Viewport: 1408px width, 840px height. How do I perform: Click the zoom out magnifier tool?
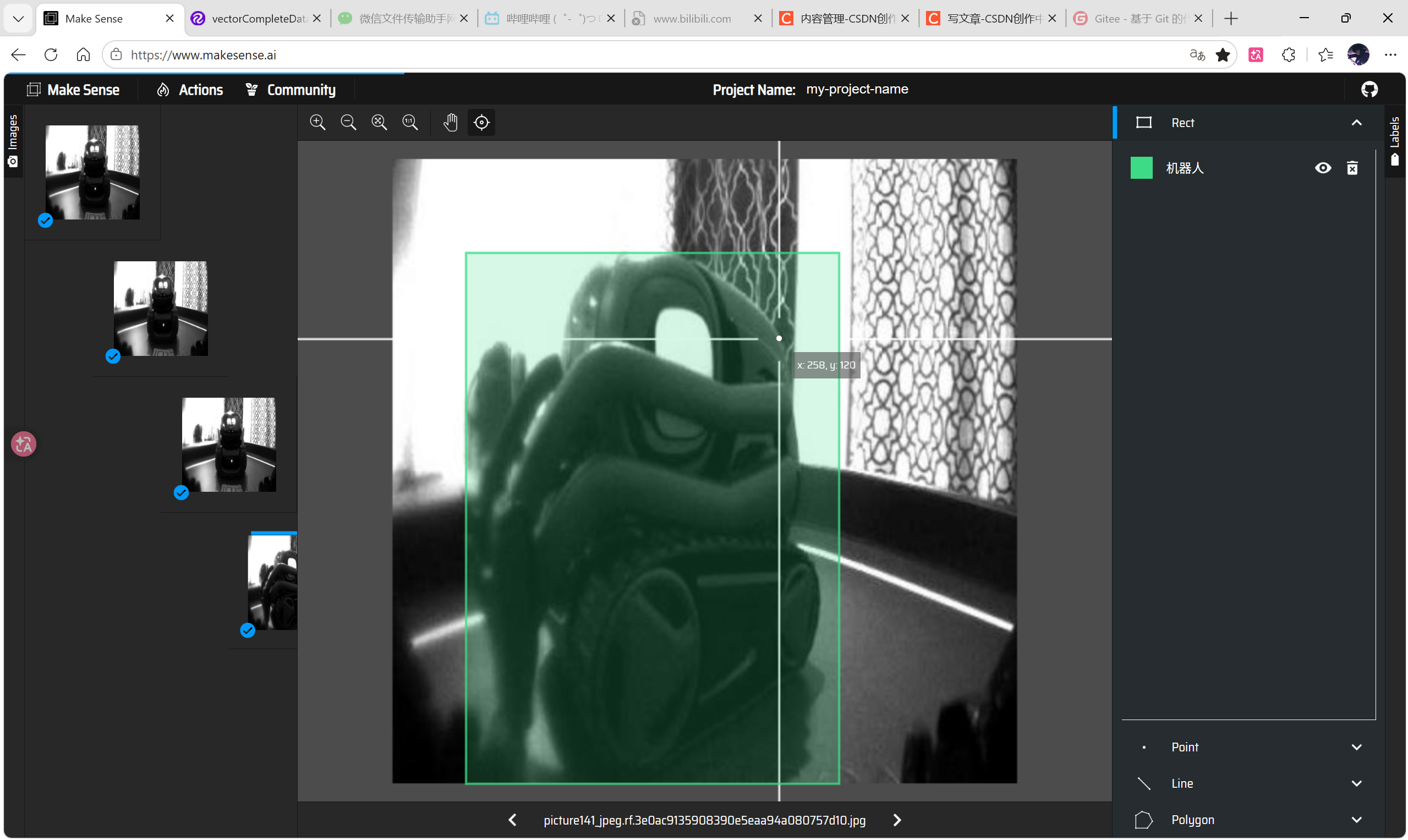click(x=348, y=122)
